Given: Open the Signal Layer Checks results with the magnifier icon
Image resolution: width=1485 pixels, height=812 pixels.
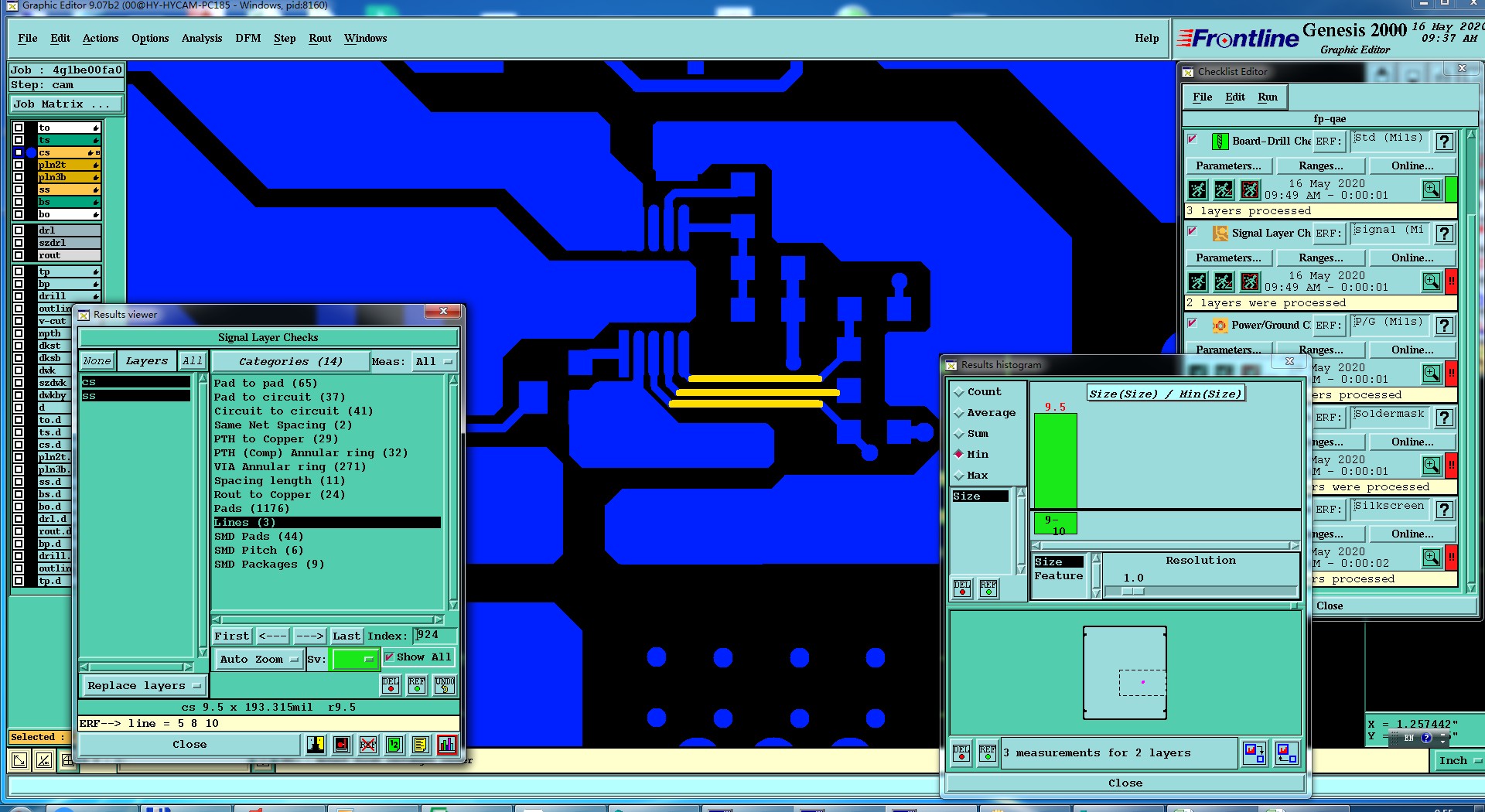Looking at the screenshot, I should coord(1432,281).
